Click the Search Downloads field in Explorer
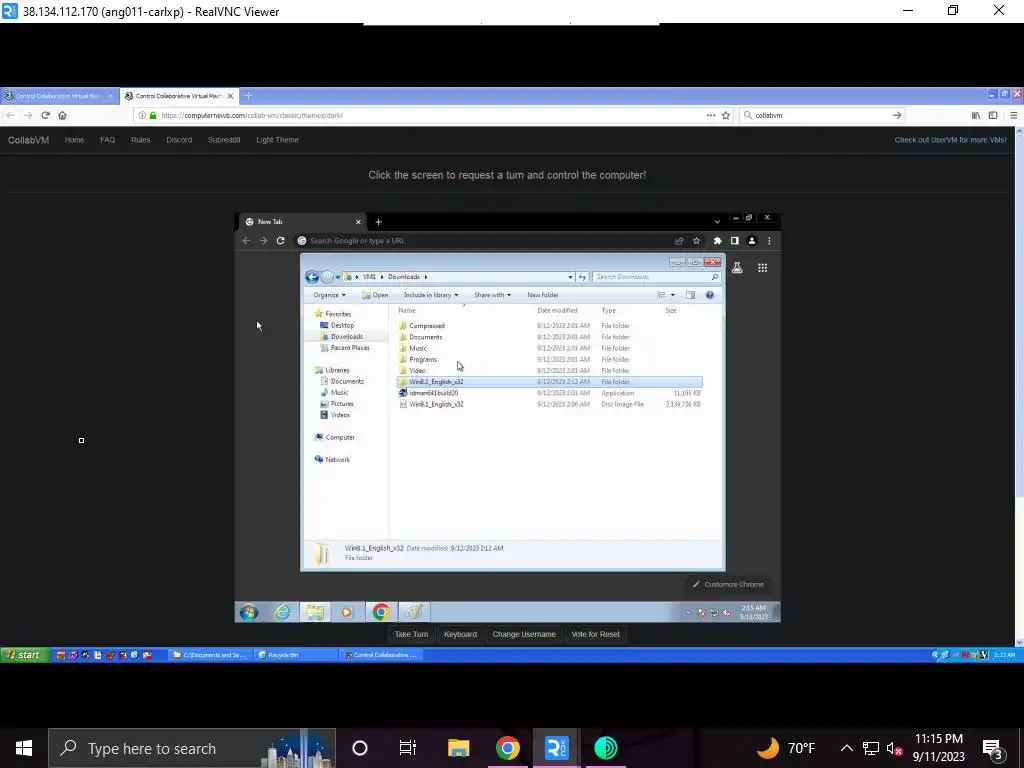This screenshot has width=1024, height=768. click(656, 277)
